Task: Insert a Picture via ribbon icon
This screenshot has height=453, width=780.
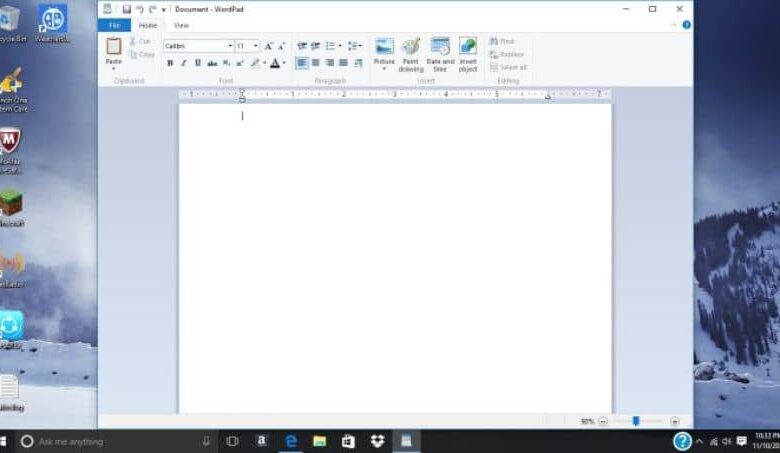Action: pyautogui.click(x=384, y=46)
